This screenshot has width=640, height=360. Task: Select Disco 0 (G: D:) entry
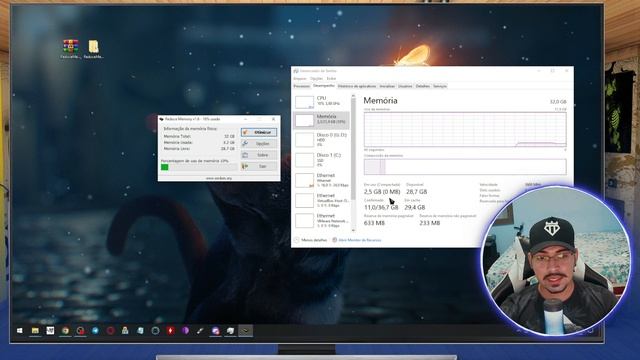coord(322,140)
